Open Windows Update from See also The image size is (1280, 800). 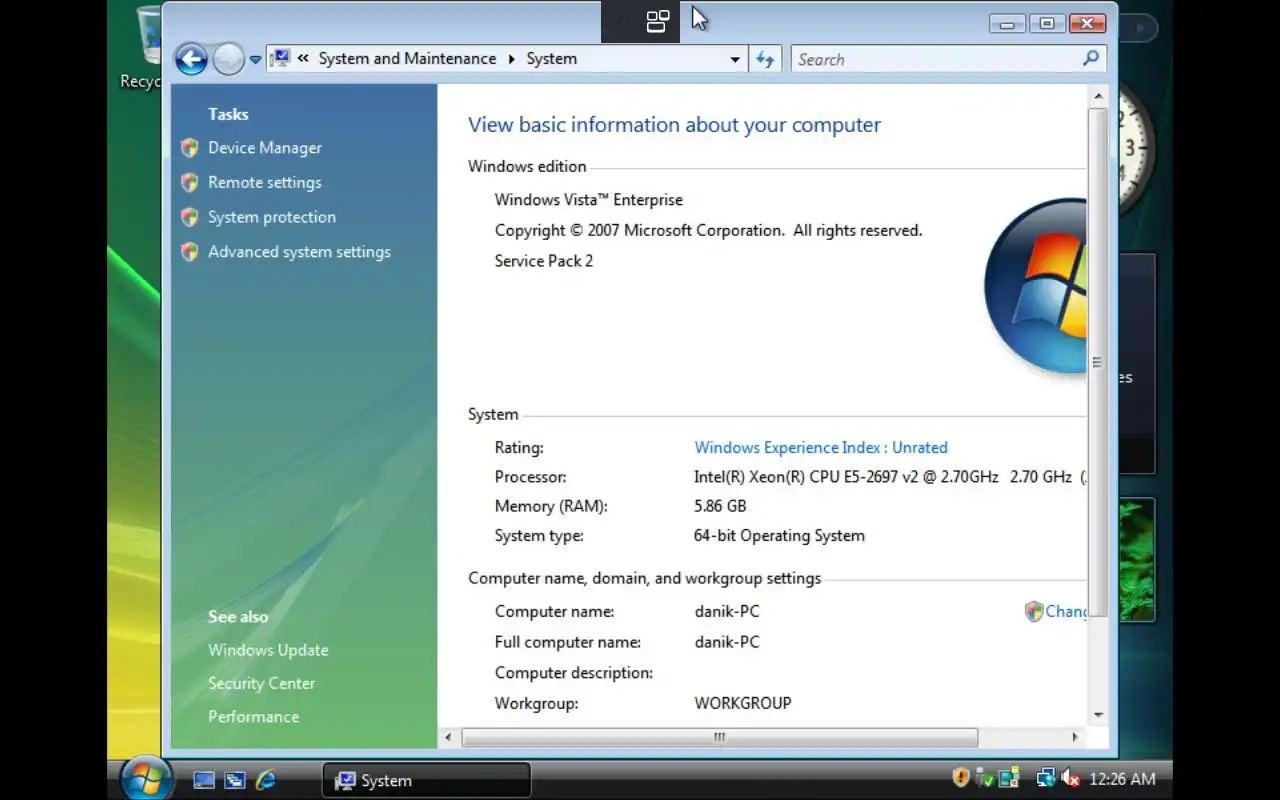pyautogui.click(x=268, y=650)
